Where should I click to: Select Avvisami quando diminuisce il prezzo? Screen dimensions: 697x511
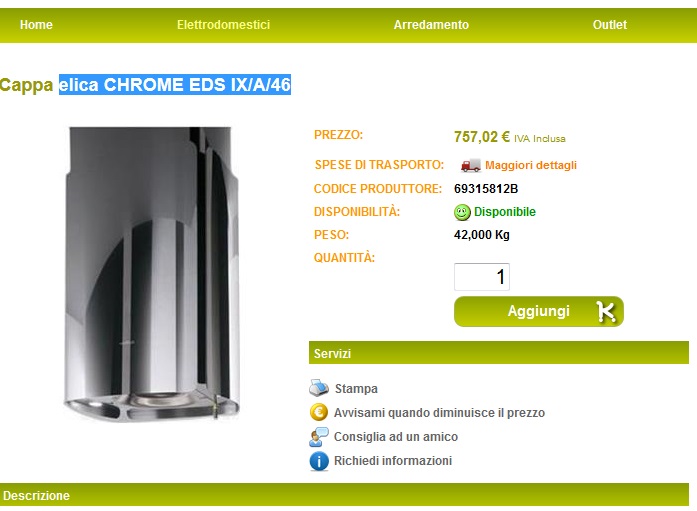(x=439, y=413)
